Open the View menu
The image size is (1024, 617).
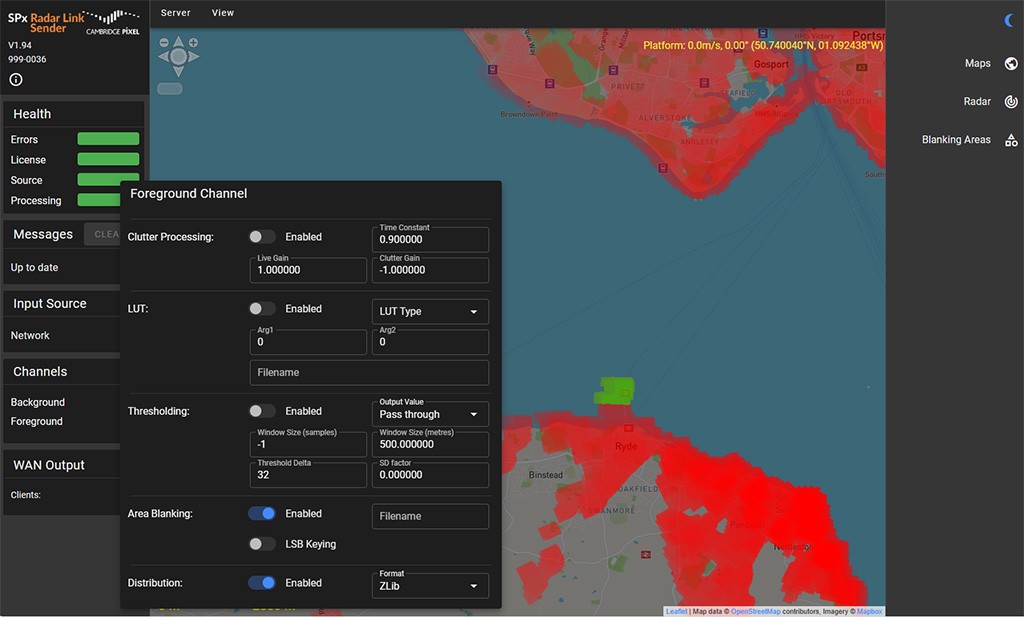pos(222,13)
